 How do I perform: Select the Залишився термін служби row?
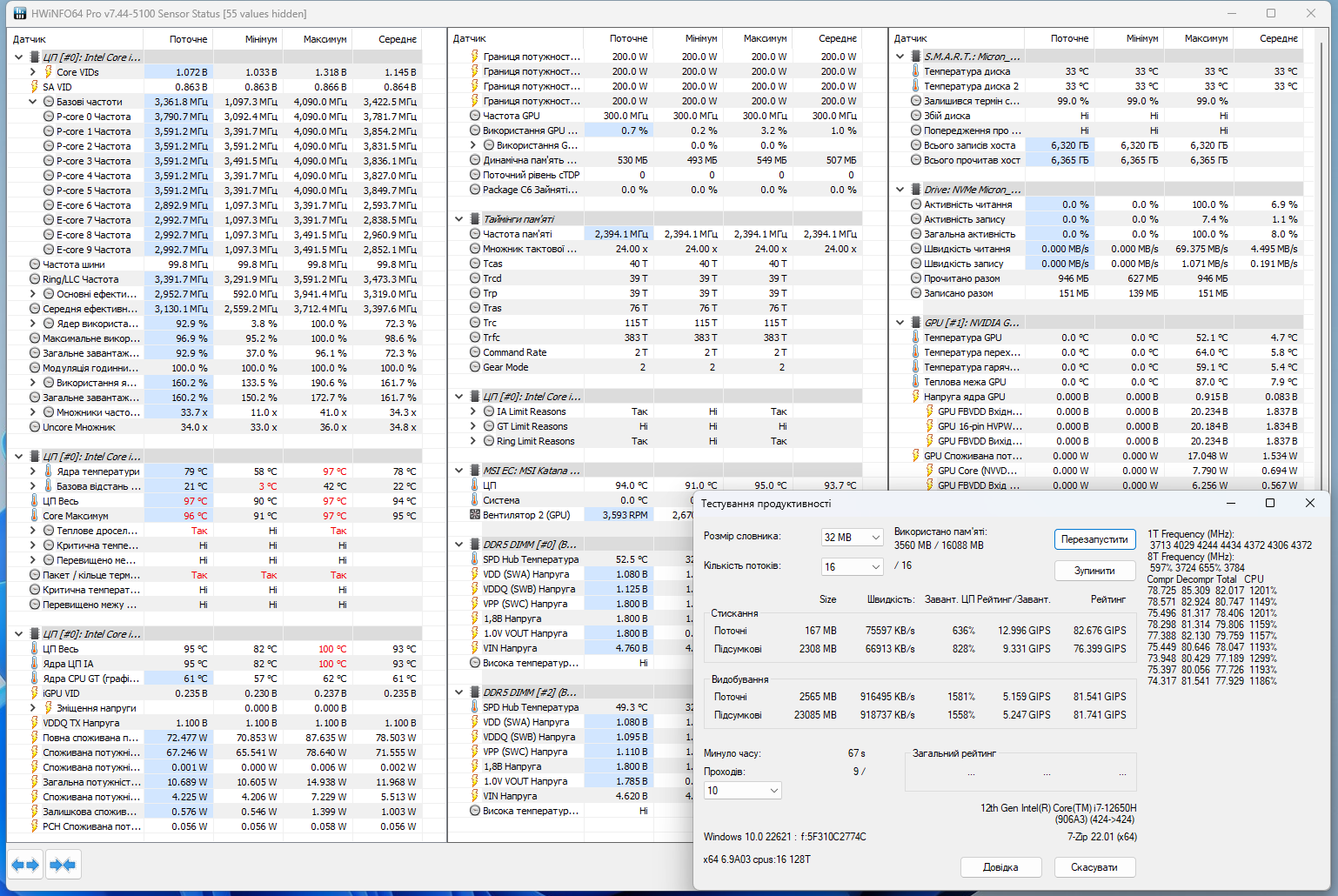tap(1096, 101)
